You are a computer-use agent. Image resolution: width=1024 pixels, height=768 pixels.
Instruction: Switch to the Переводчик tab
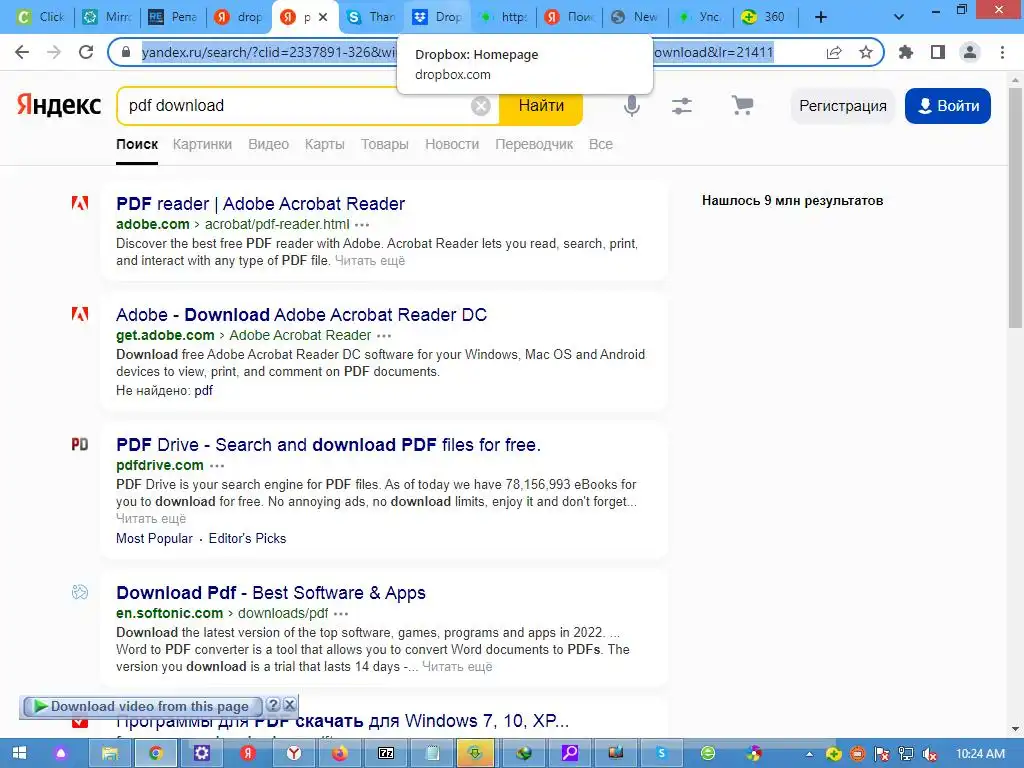(534, 144)
